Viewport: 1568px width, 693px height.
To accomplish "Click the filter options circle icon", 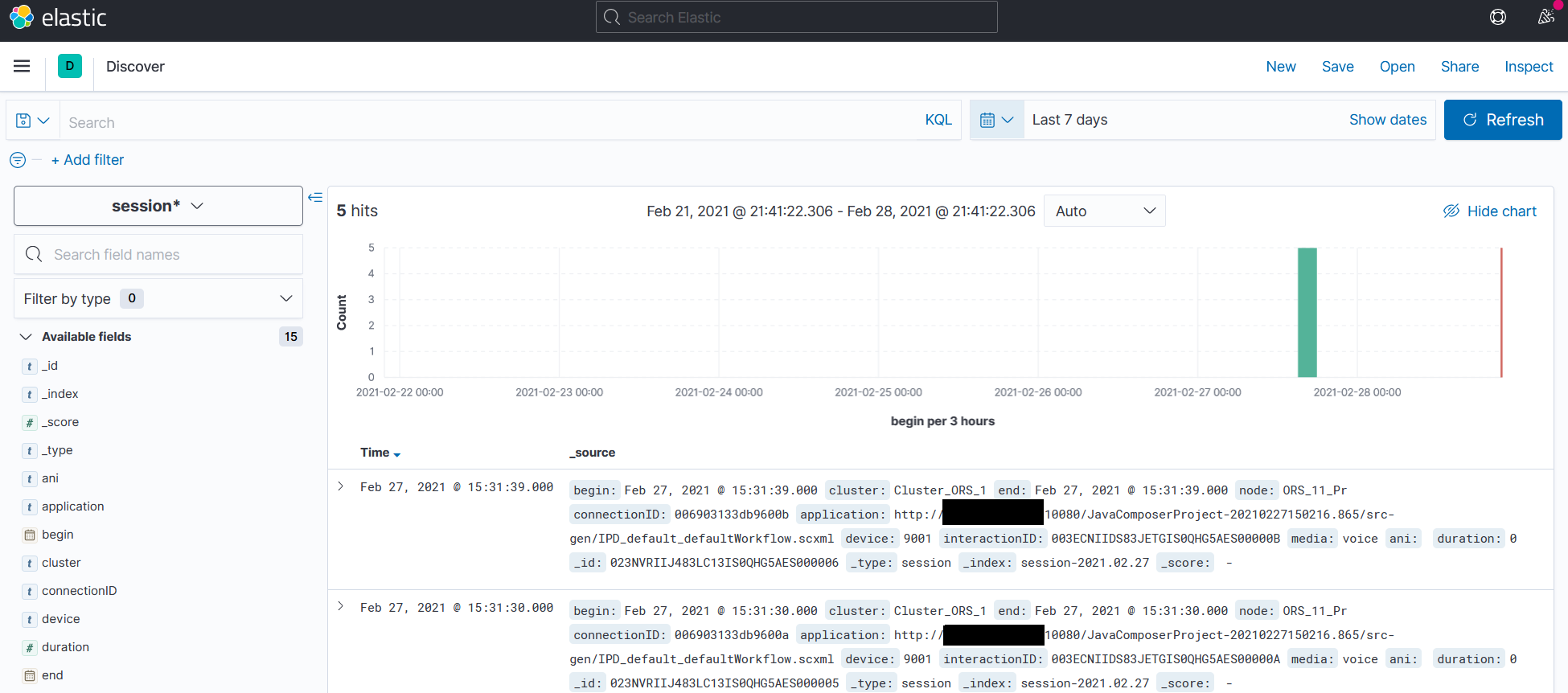I will (18, 160).
